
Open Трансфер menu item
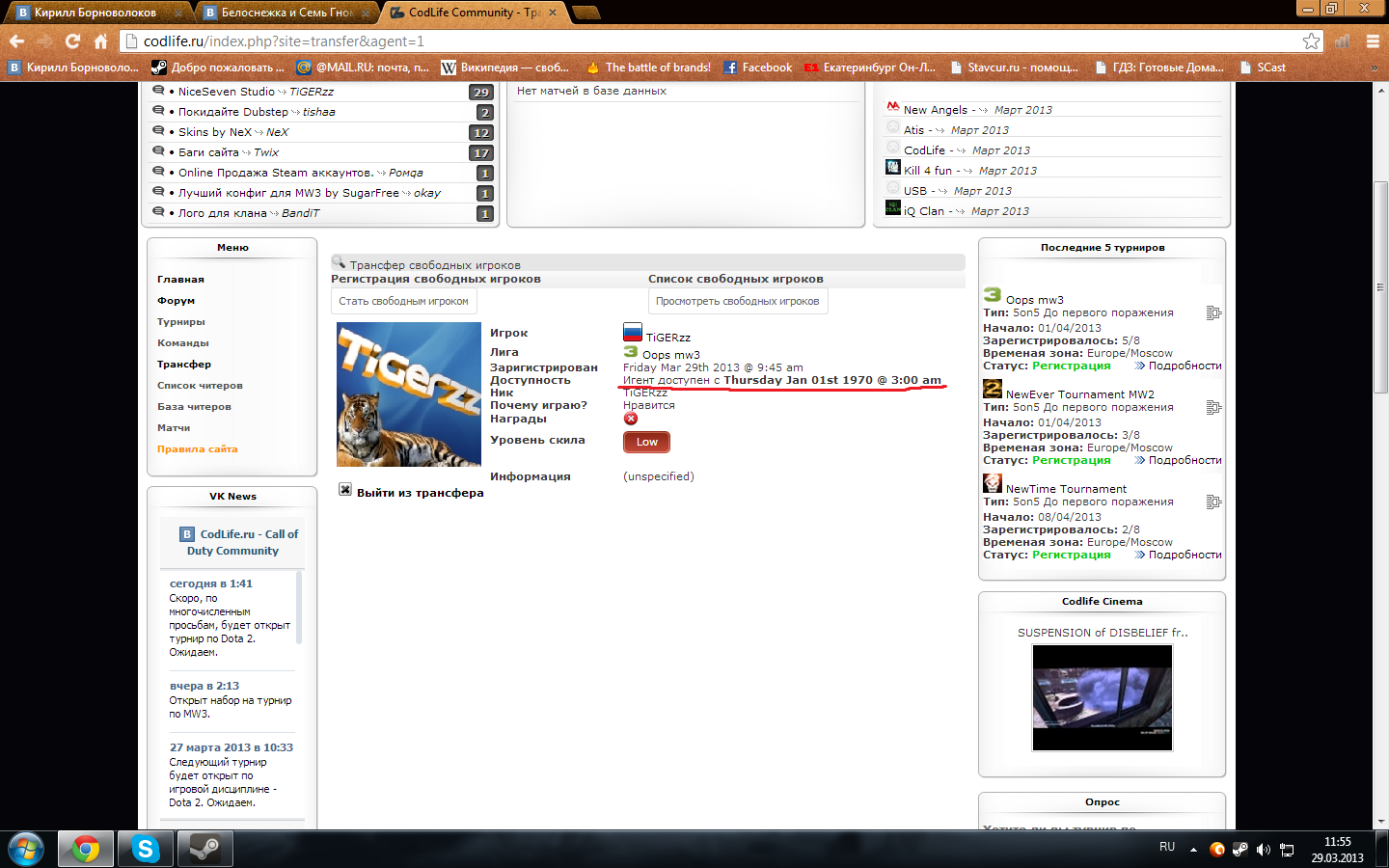(x=184, y=365)
